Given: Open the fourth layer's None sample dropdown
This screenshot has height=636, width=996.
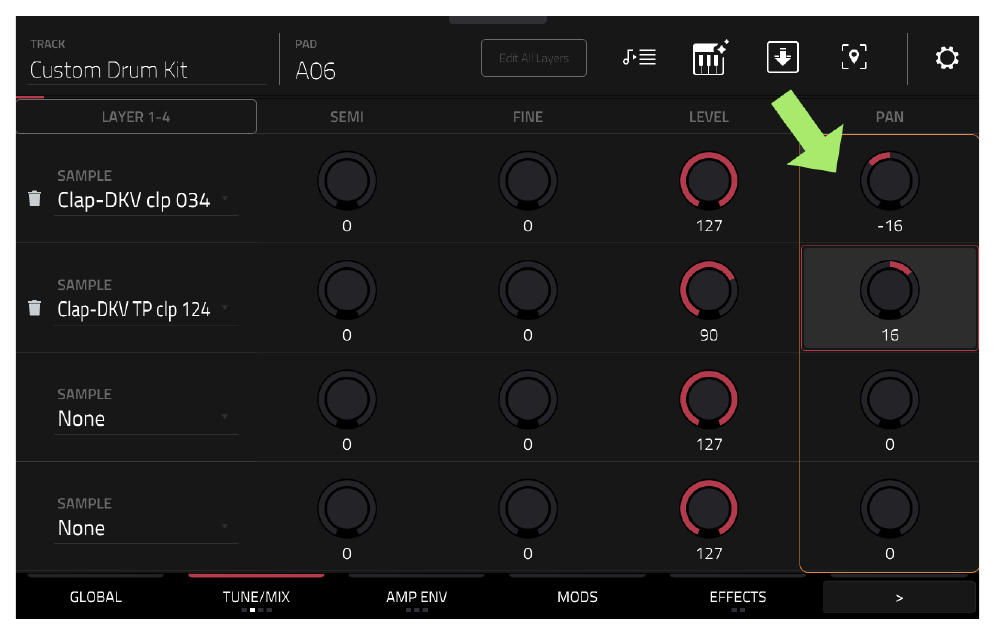Looking at the screenshot, I should click(x=146, y=528).
